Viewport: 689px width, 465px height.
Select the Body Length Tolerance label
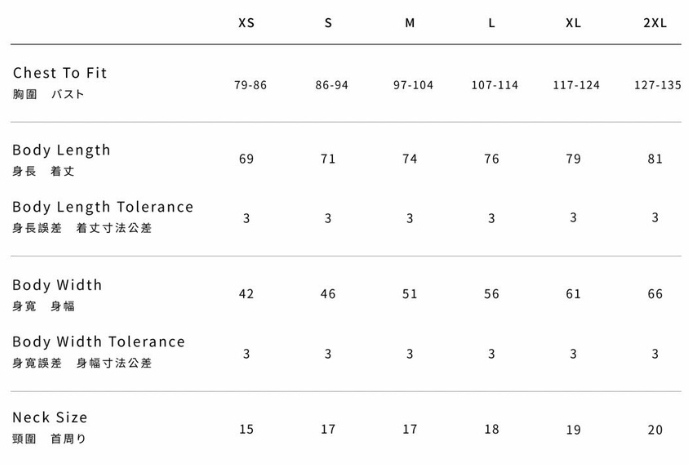click(x=103, y=207)
